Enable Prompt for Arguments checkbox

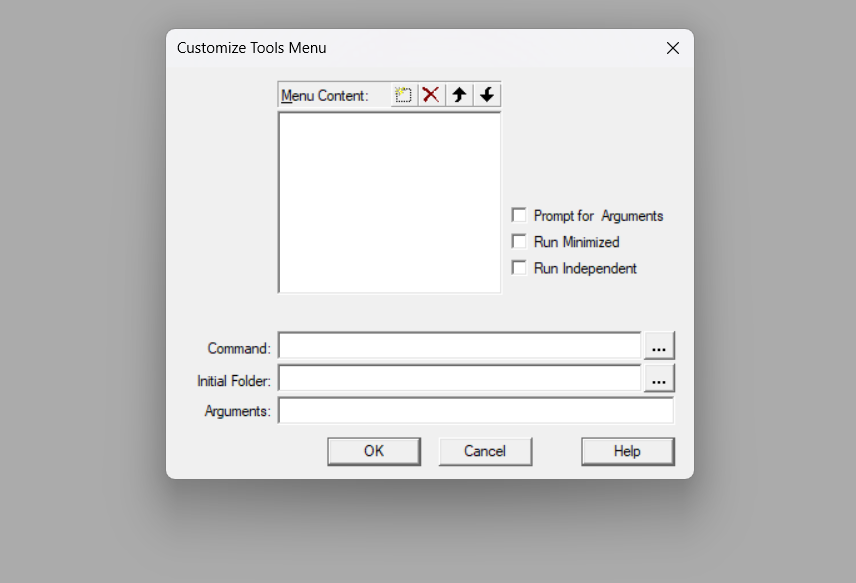(x=519, y=215)
